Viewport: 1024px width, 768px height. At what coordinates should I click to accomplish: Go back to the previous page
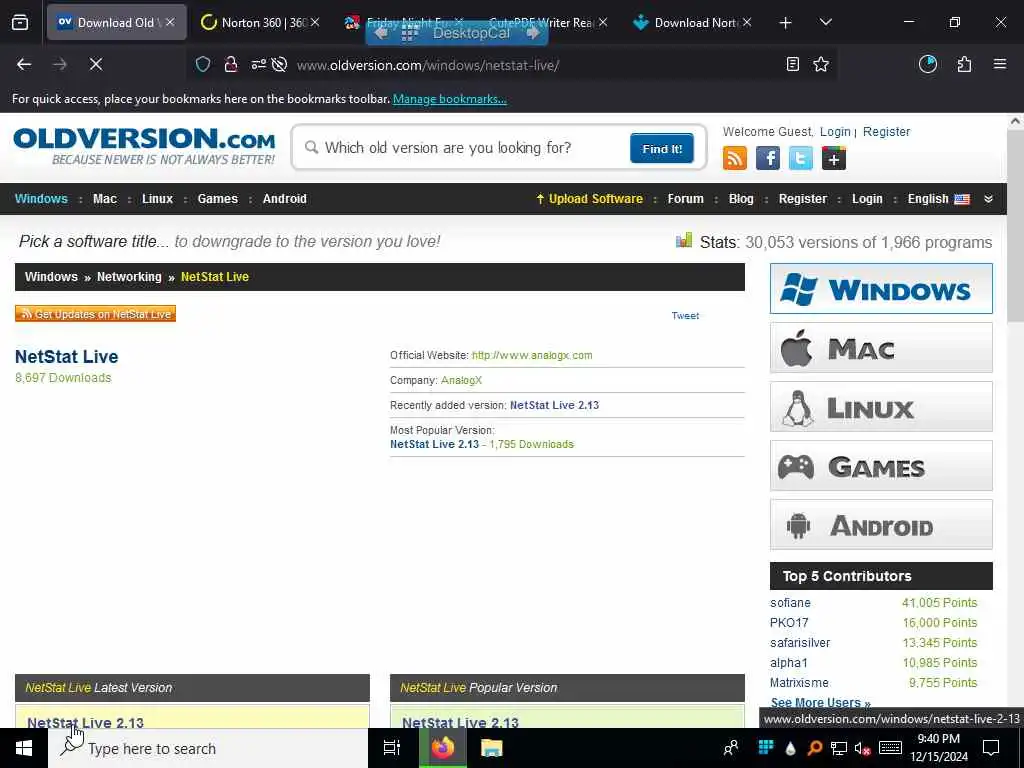coord(24,64)
